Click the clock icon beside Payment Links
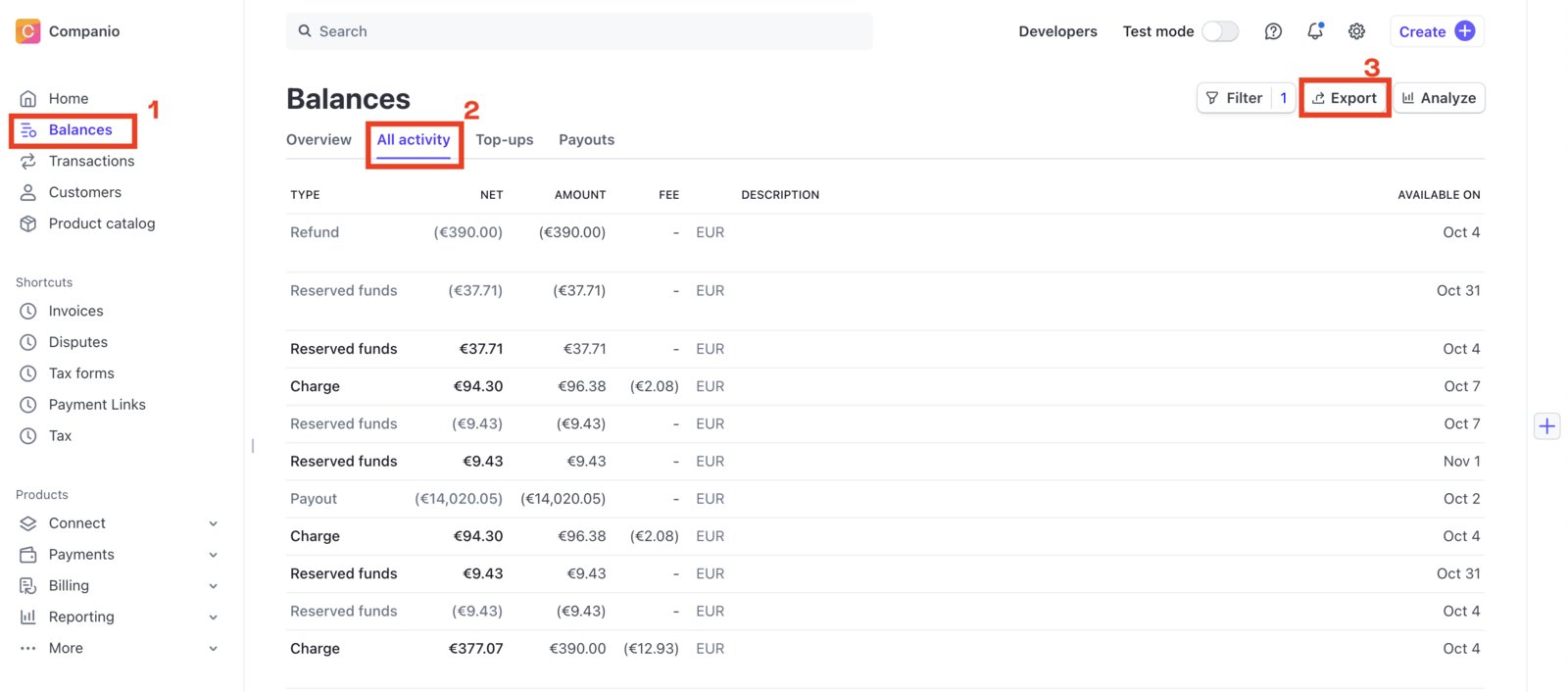This screenshot has width=1568, height=692. tap(28, 405)
